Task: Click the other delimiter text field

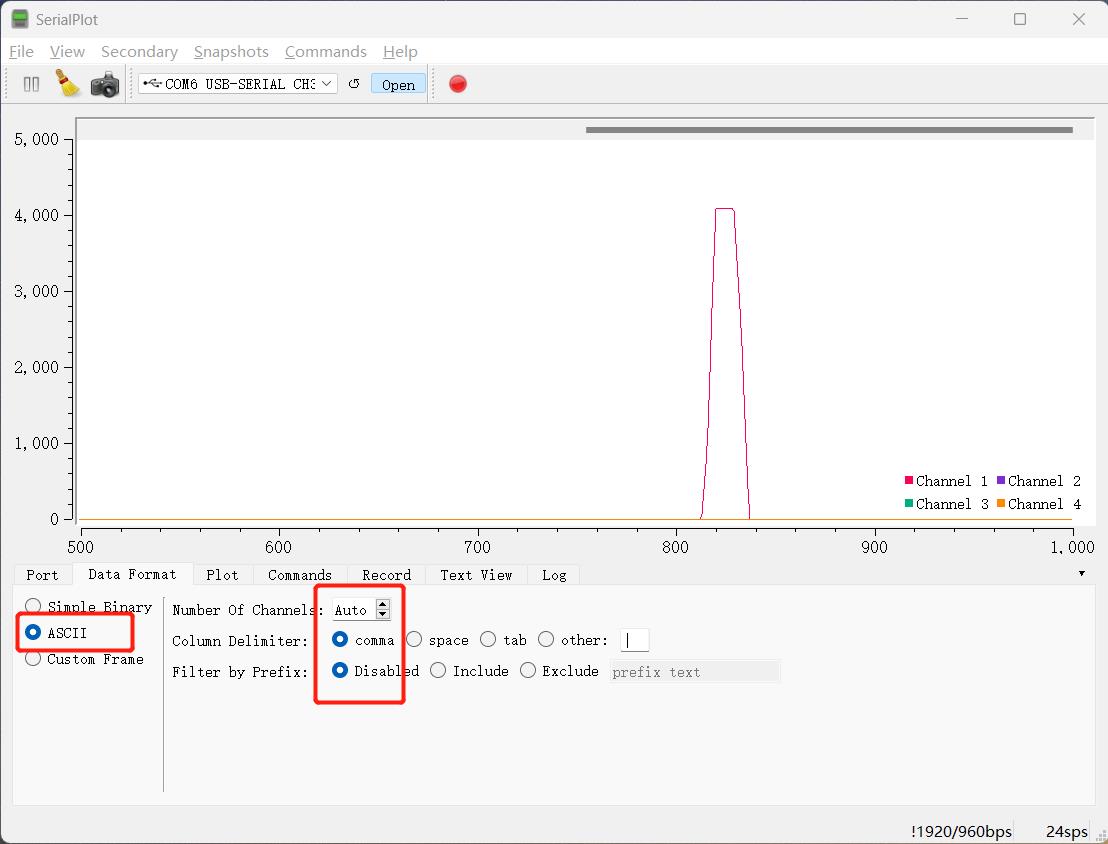Action: pyautogui.click(x=635, y=640)
